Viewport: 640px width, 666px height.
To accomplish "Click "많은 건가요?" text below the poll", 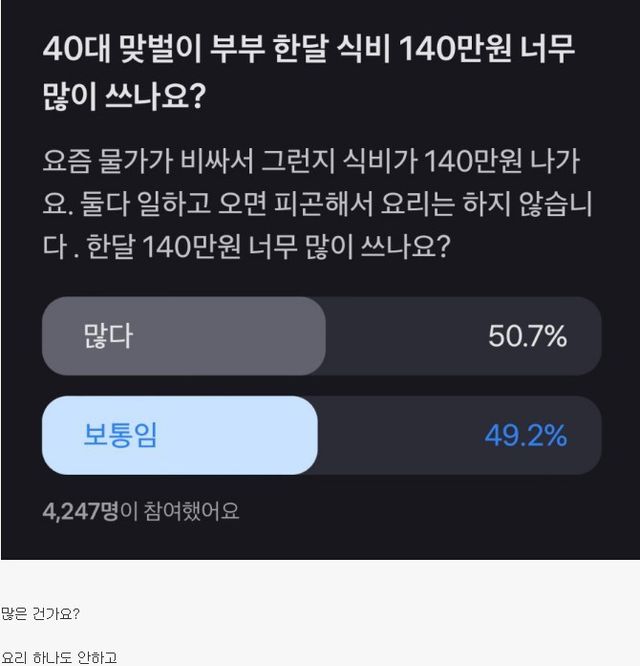I will (40, 613).
